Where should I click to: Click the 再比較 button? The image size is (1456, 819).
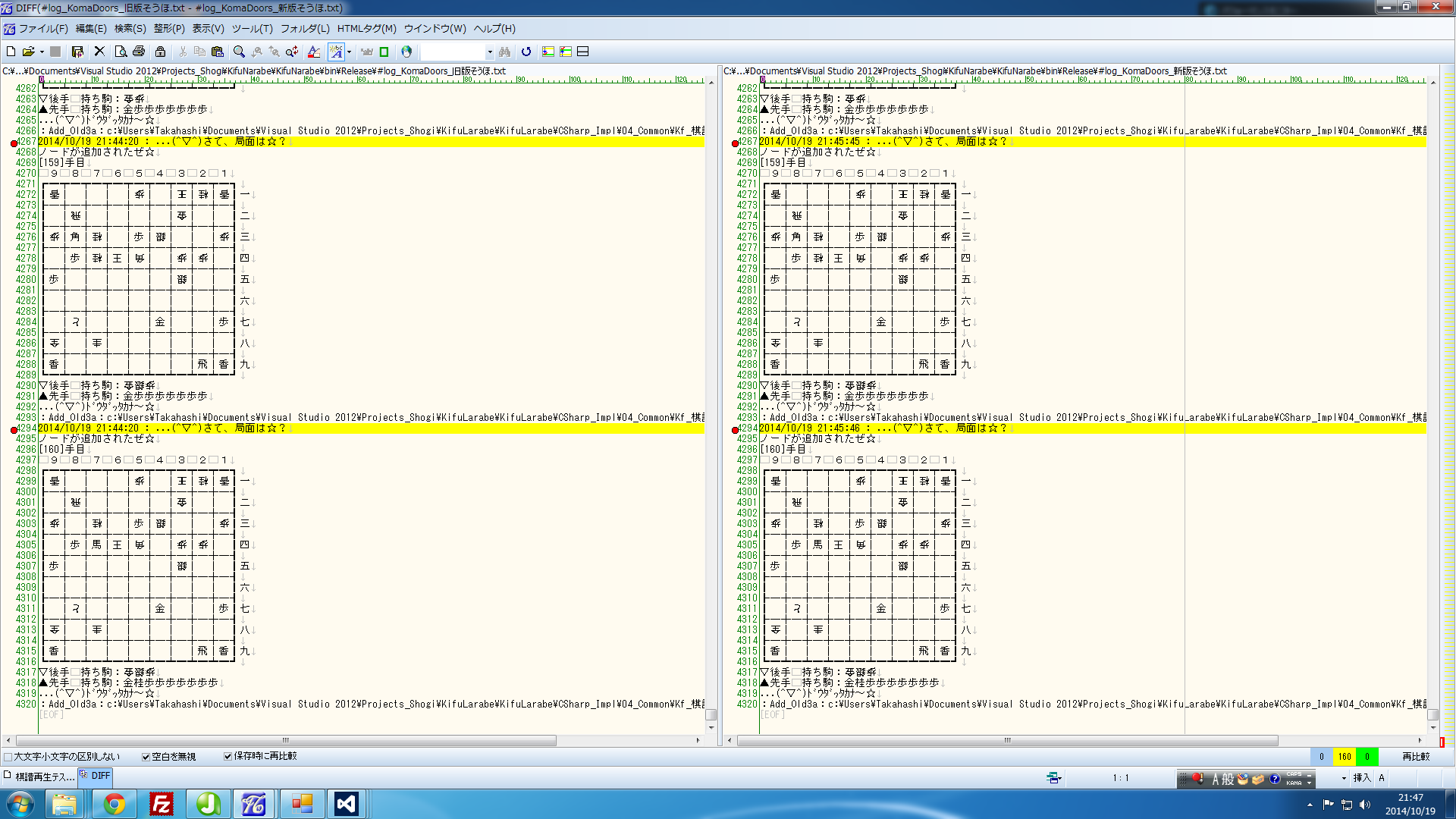point(1415,757)
